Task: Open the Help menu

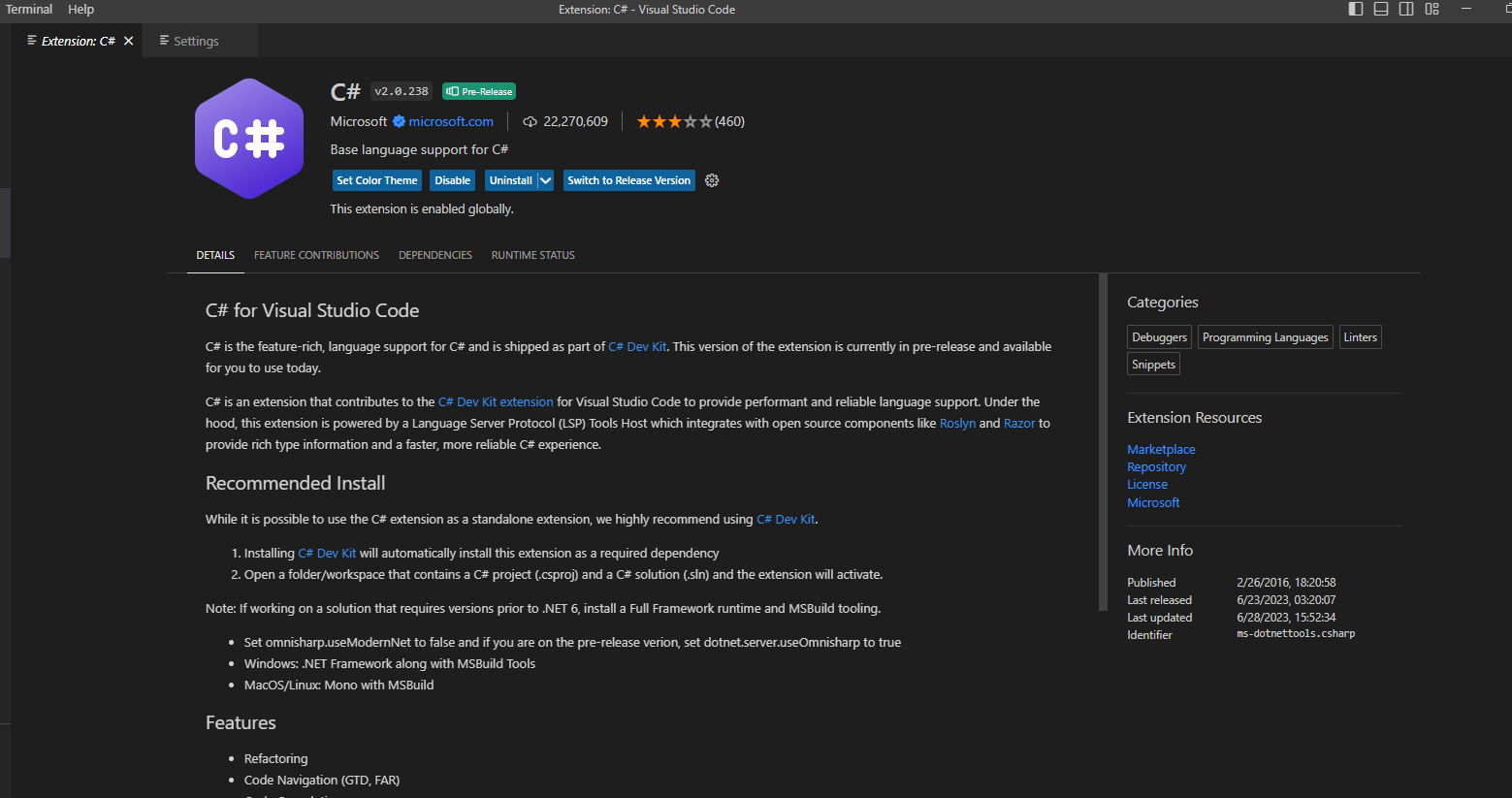Action: click(x=81, y=9)
